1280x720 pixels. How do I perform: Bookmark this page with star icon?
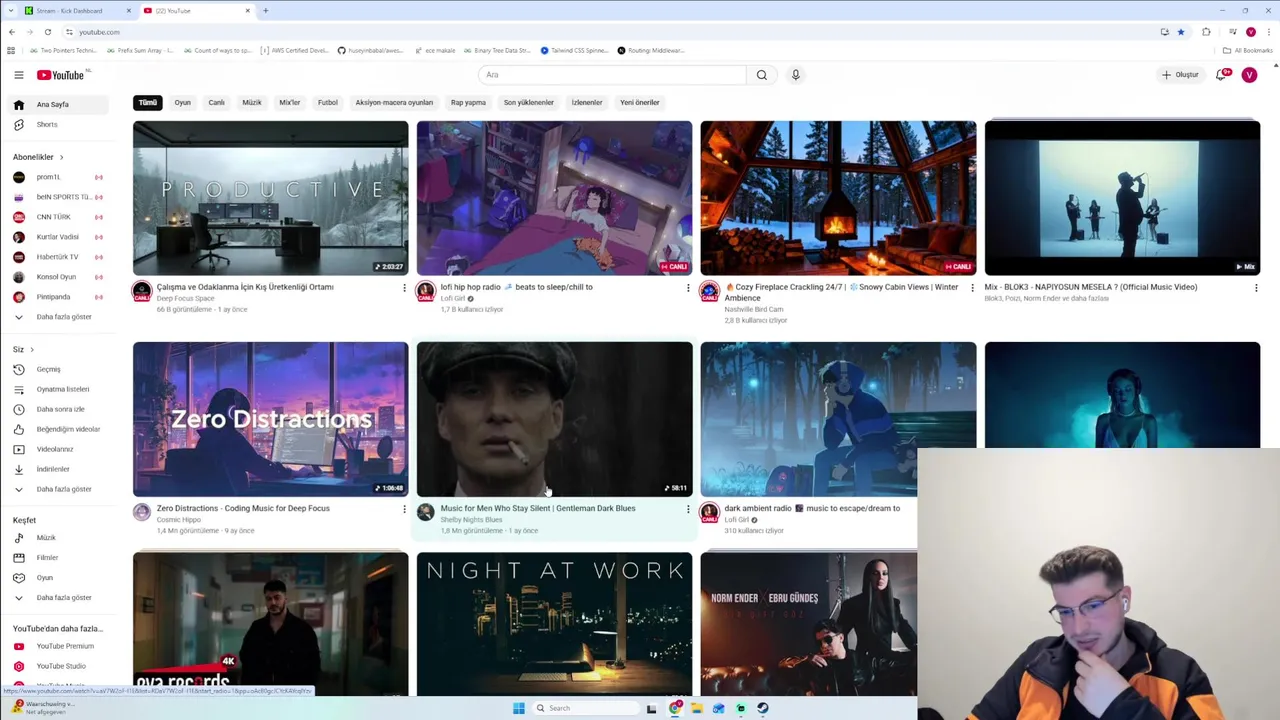[x=1180, y=32]
